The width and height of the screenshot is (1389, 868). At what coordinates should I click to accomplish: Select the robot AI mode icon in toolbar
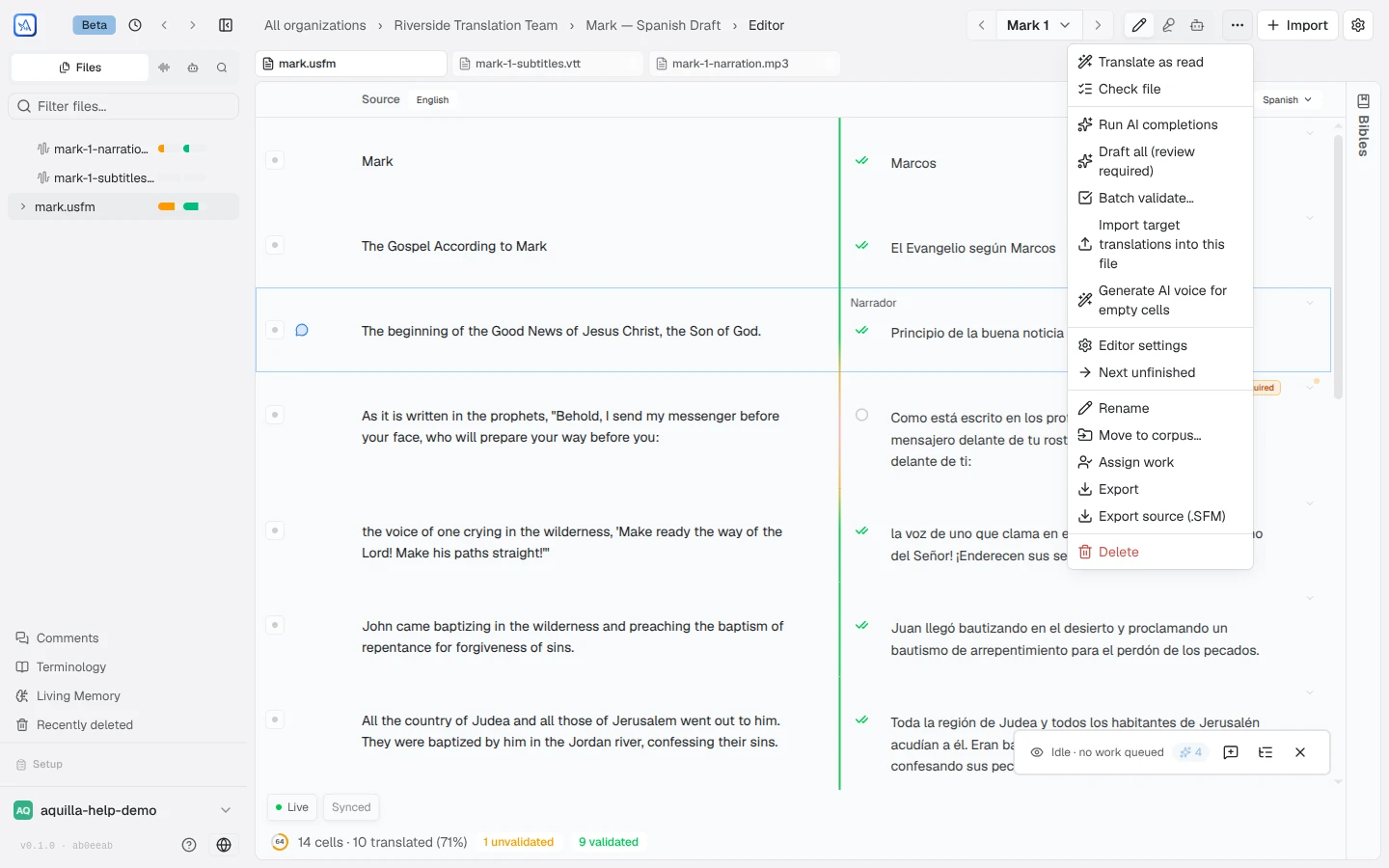[x=1197, y=25]
